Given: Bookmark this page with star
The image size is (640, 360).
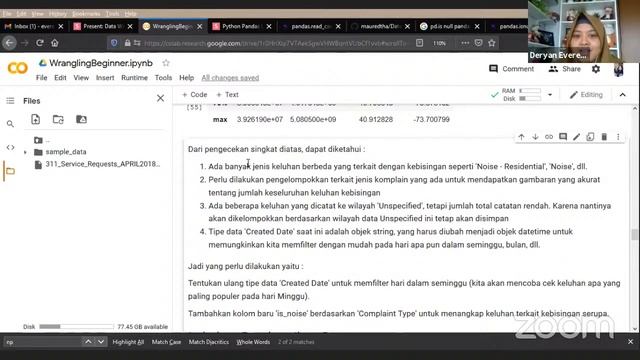Looking at the screenshot, I should pos(492,43).
